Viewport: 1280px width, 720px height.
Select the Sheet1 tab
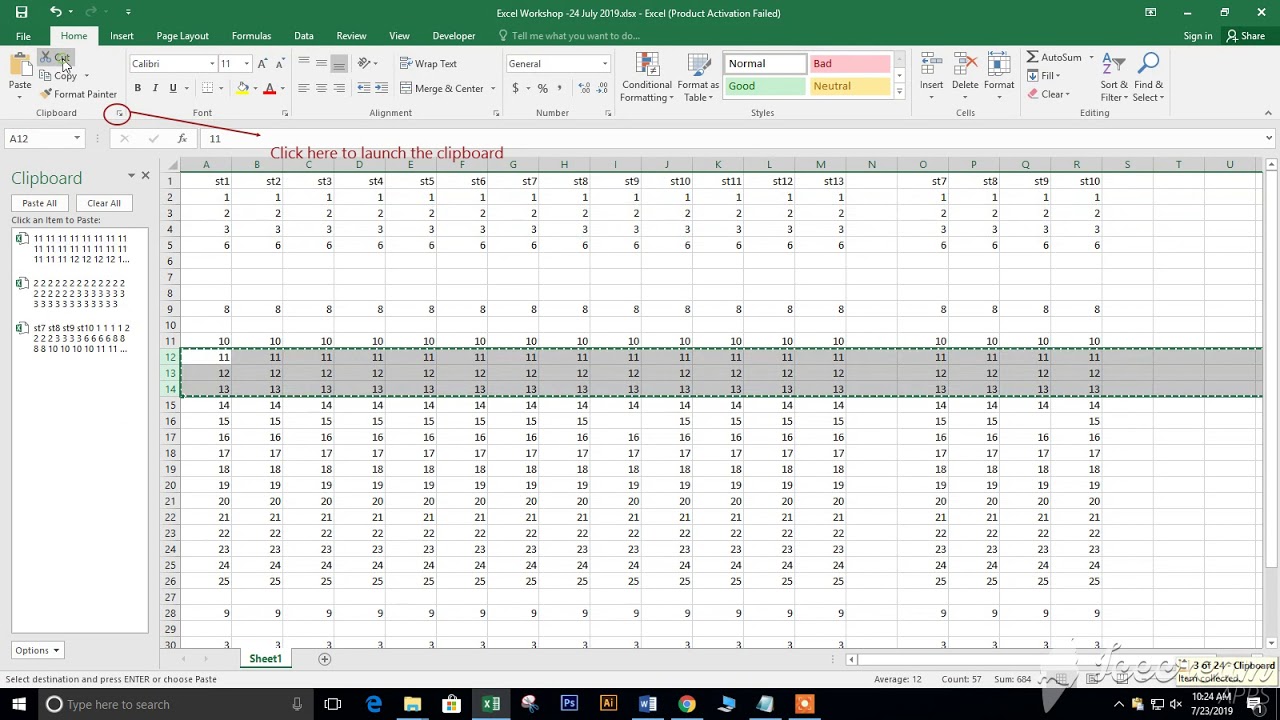(265, 659)
